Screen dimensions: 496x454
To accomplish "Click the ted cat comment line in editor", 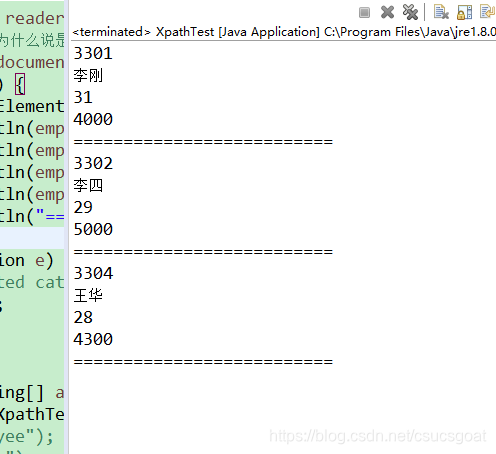I will pos(32,282).
